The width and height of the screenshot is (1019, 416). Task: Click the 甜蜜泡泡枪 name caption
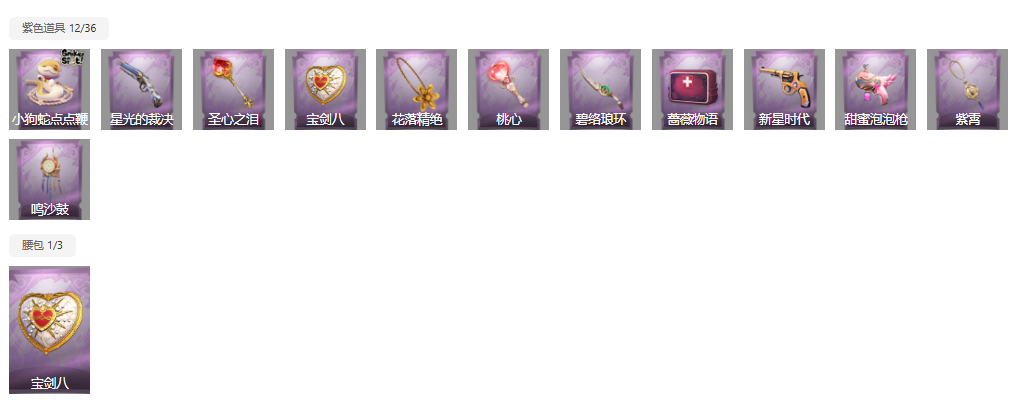875,120
